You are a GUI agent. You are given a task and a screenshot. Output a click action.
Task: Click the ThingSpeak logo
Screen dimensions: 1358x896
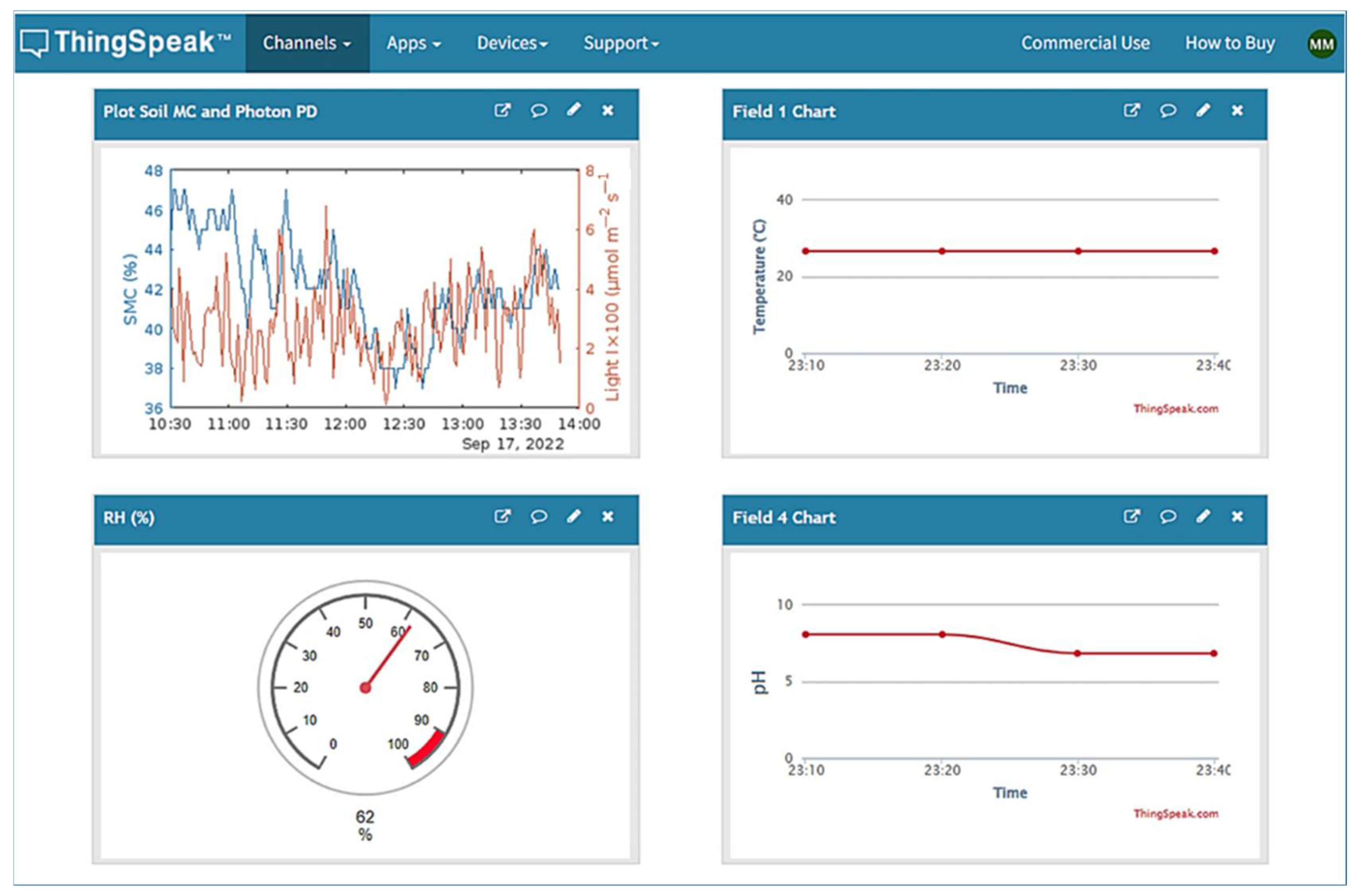[126, 43]
